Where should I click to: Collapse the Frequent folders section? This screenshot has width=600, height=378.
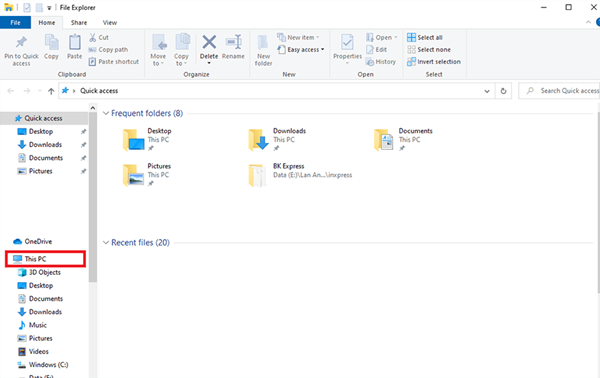coord(106,113)
